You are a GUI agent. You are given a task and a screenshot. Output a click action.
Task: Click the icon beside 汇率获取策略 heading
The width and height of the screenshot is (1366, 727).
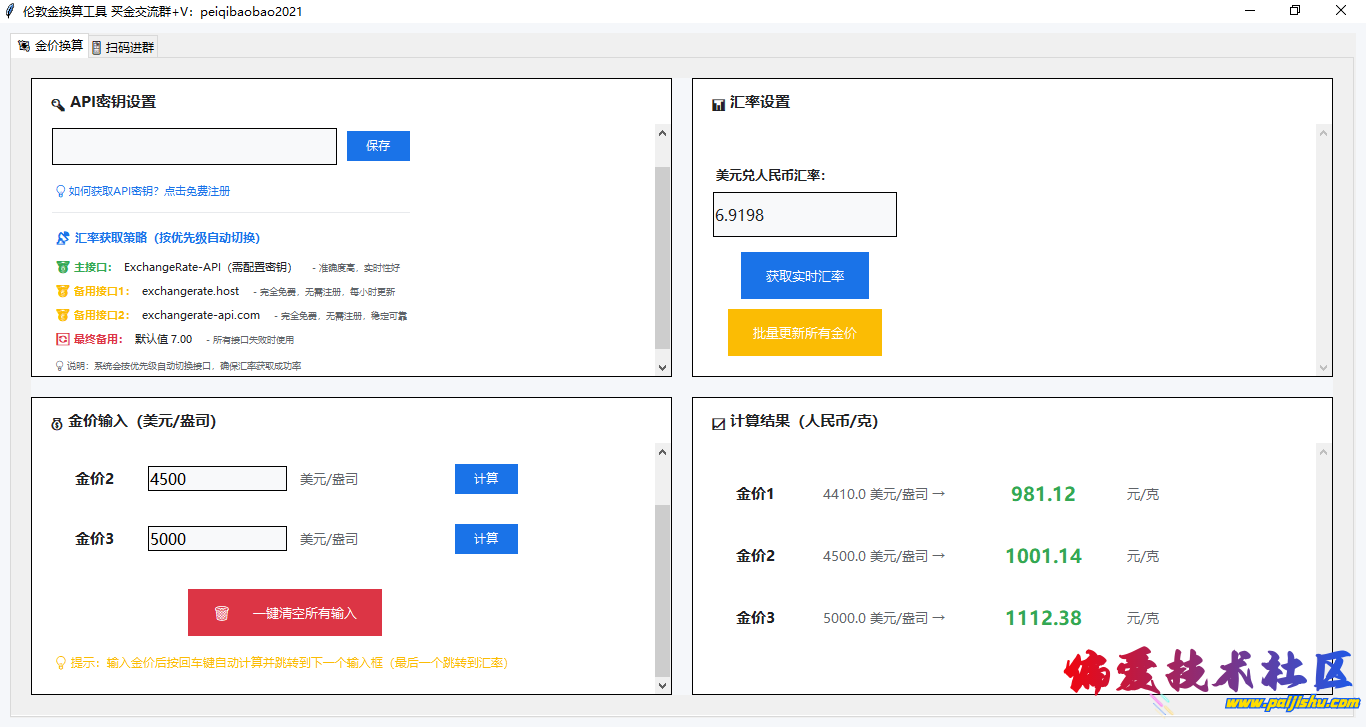[63, 238]
